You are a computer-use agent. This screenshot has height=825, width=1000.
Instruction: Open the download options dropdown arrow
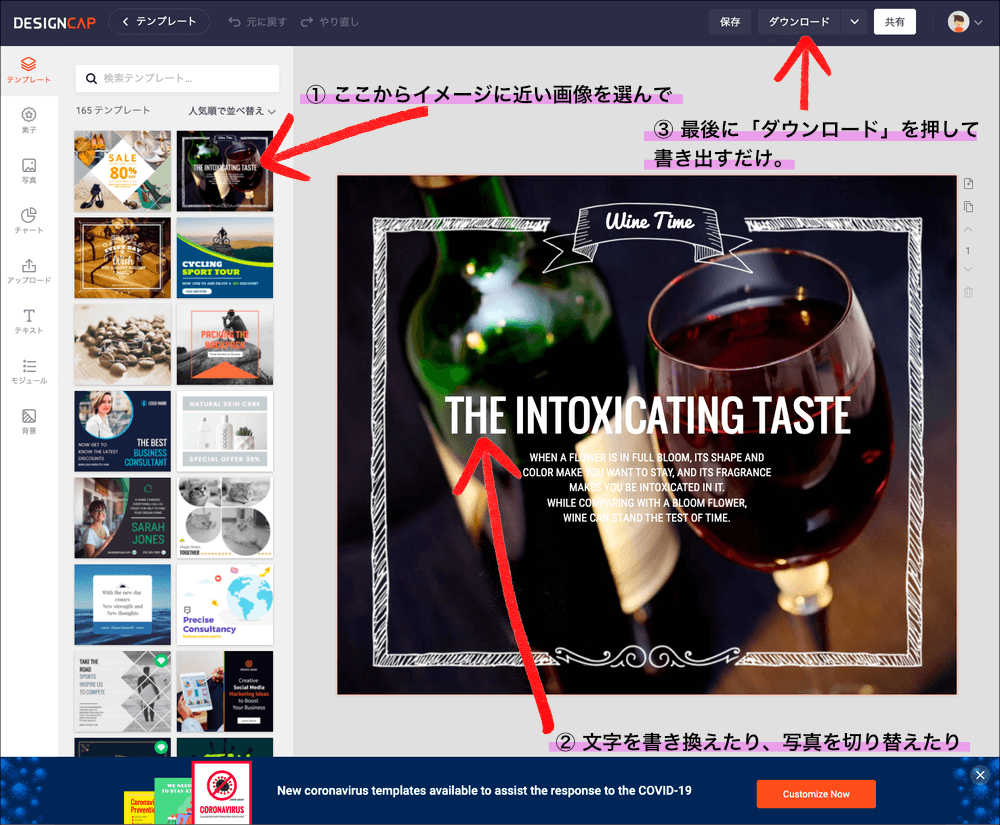pyautogui.click(x=855, y=21)
